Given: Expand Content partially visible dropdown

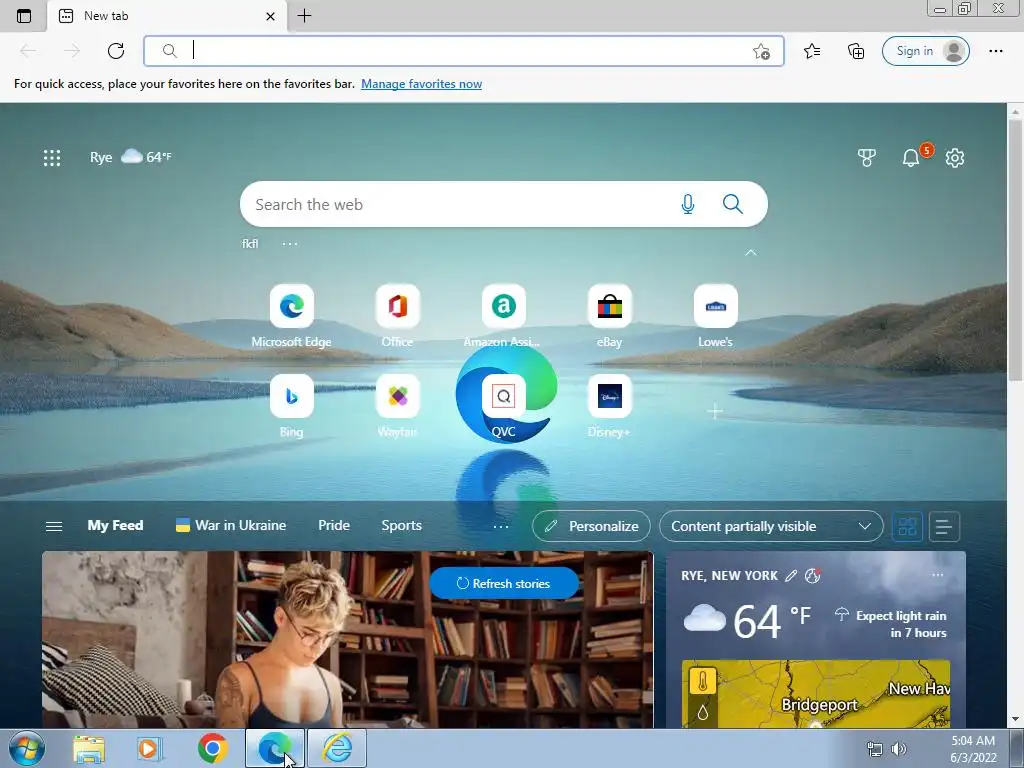Looking at the screenshot, I should pos(771,526).
